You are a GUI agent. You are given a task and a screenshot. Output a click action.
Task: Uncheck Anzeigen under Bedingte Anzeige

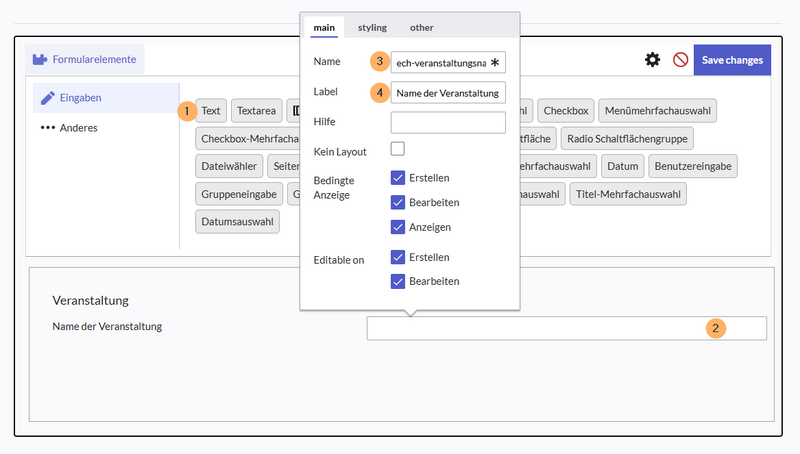[x=397, y=226]
